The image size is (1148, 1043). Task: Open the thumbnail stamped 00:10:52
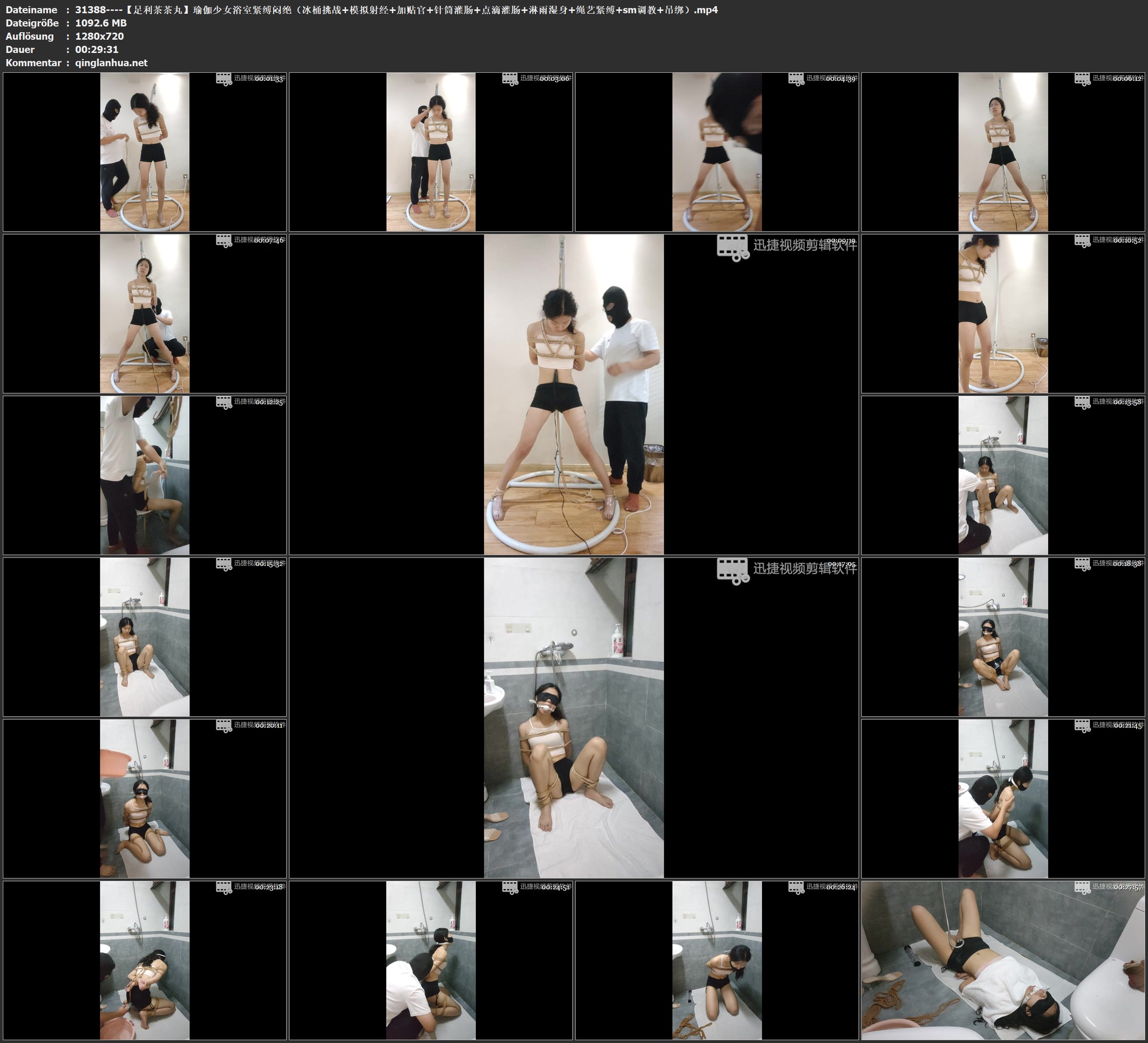pos(1003,313)
